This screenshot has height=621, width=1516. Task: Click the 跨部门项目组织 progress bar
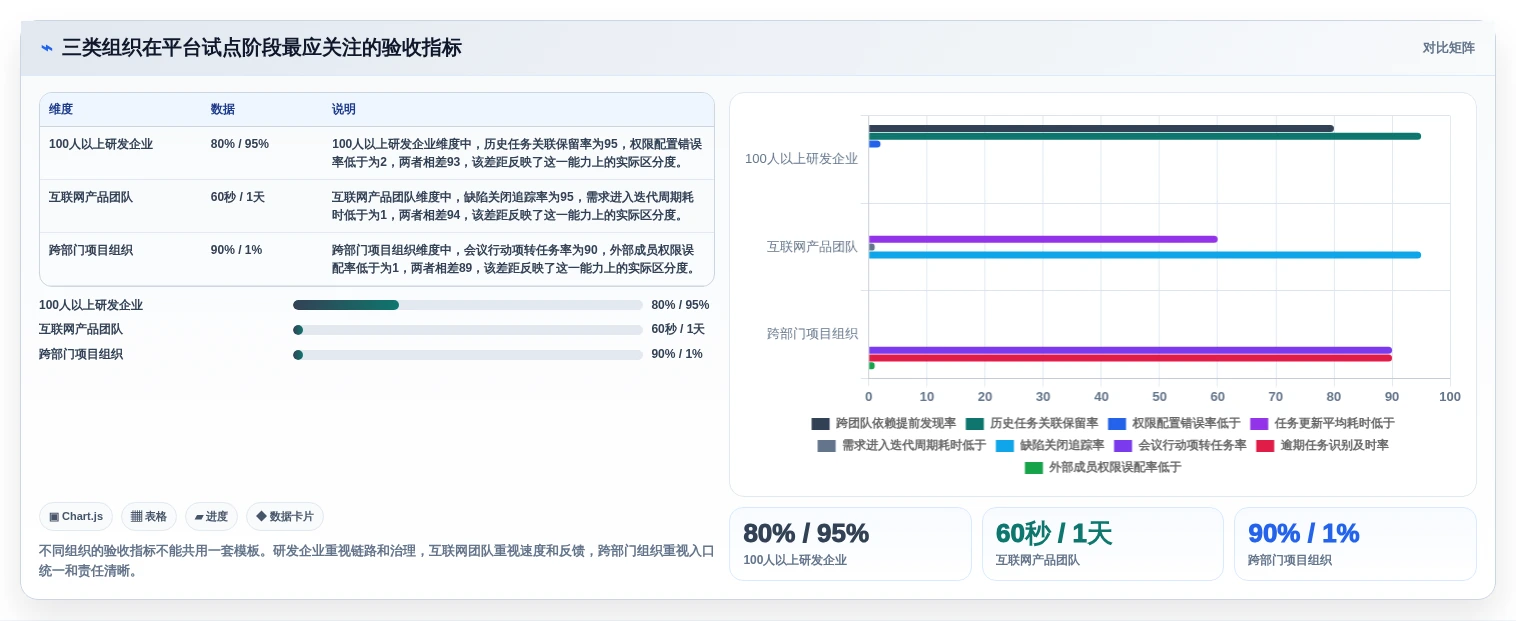(x=468, y=355)
